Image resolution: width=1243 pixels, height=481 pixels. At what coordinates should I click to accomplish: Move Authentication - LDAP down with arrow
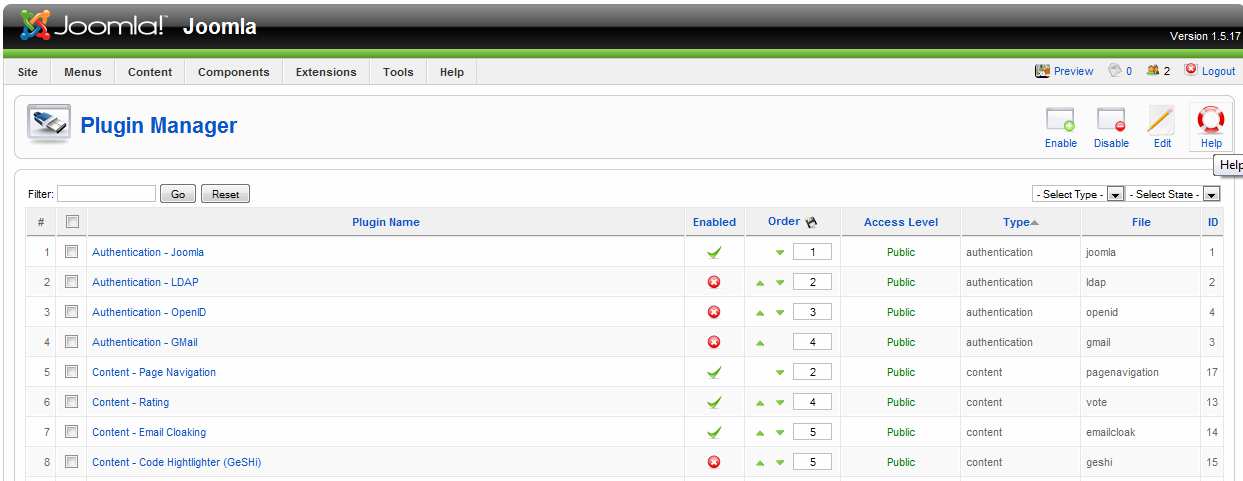coord(780,283)
